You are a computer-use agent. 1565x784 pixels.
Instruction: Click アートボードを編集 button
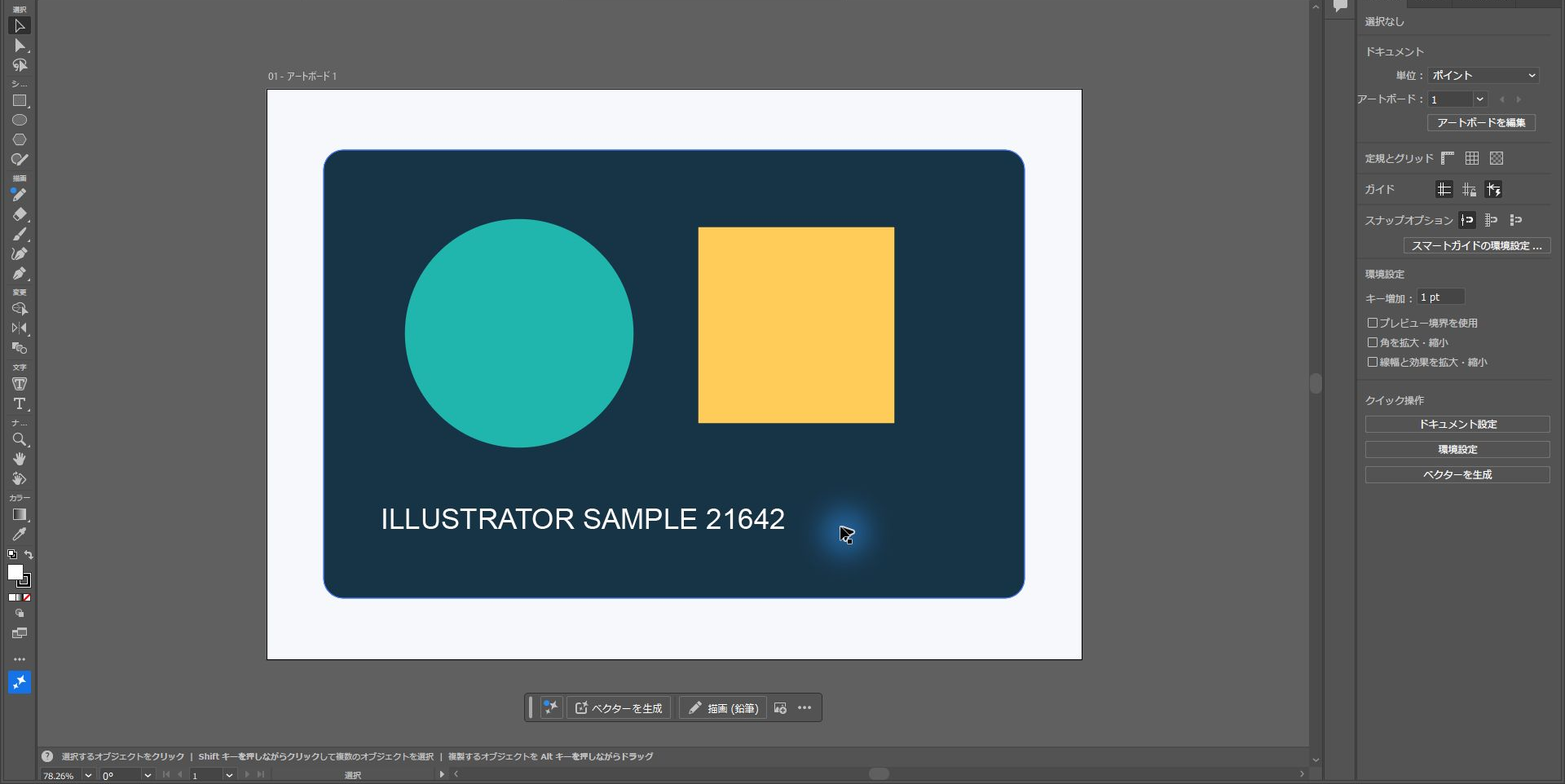tap(1481, 123)
